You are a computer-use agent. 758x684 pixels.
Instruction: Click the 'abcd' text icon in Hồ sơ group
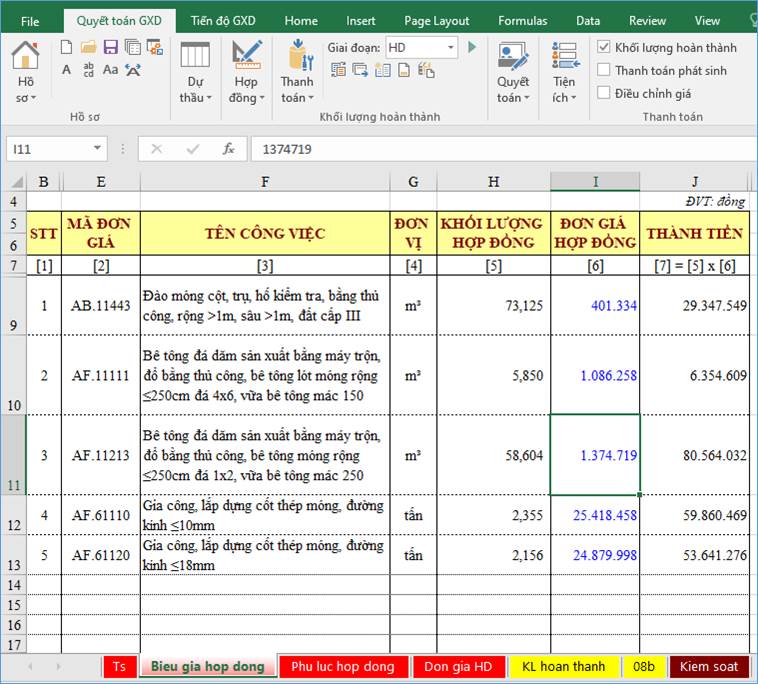coord(88,70)
